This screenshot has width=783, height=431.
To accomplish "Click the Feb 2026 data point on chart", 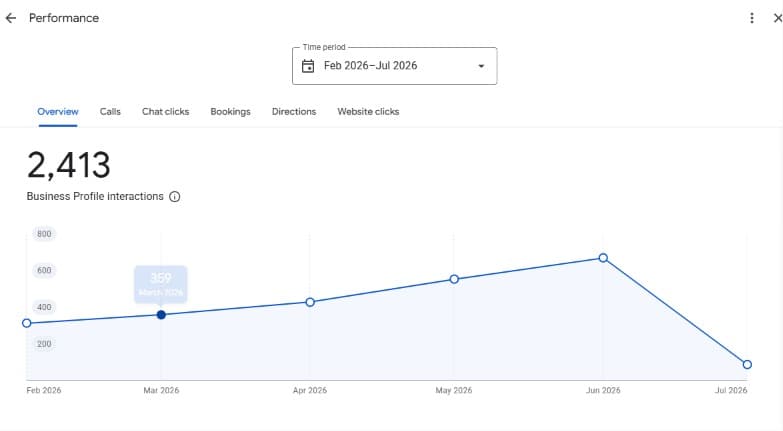I will coord(27,323).
